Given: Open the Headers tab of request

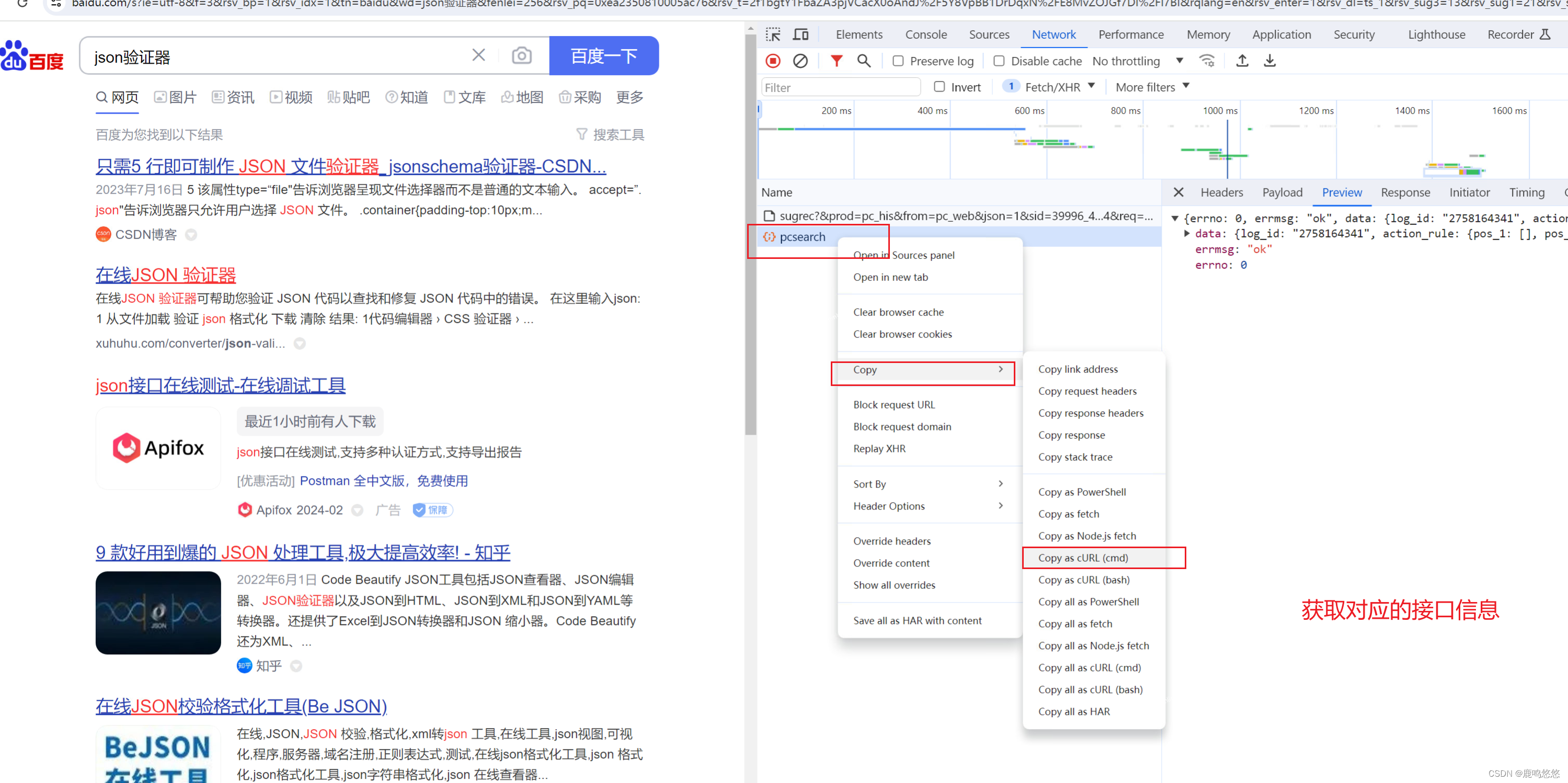Looking at the screenshot, I should pyautogui.click(x=1222, y=192).
